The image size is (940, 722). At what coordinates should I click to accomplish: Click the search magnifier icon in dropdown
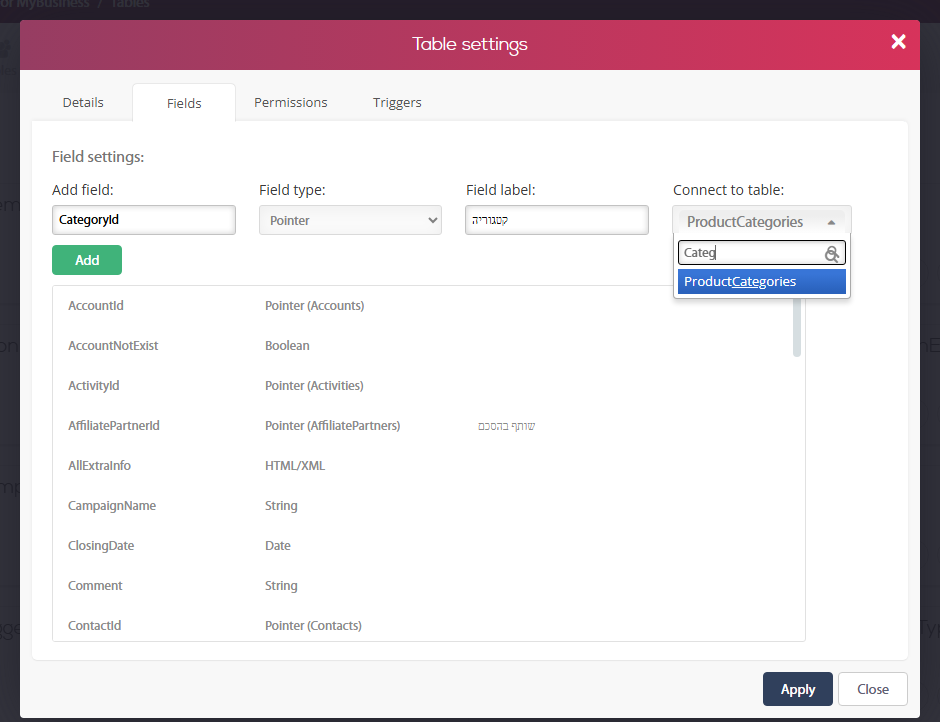[x=831, y=254]
